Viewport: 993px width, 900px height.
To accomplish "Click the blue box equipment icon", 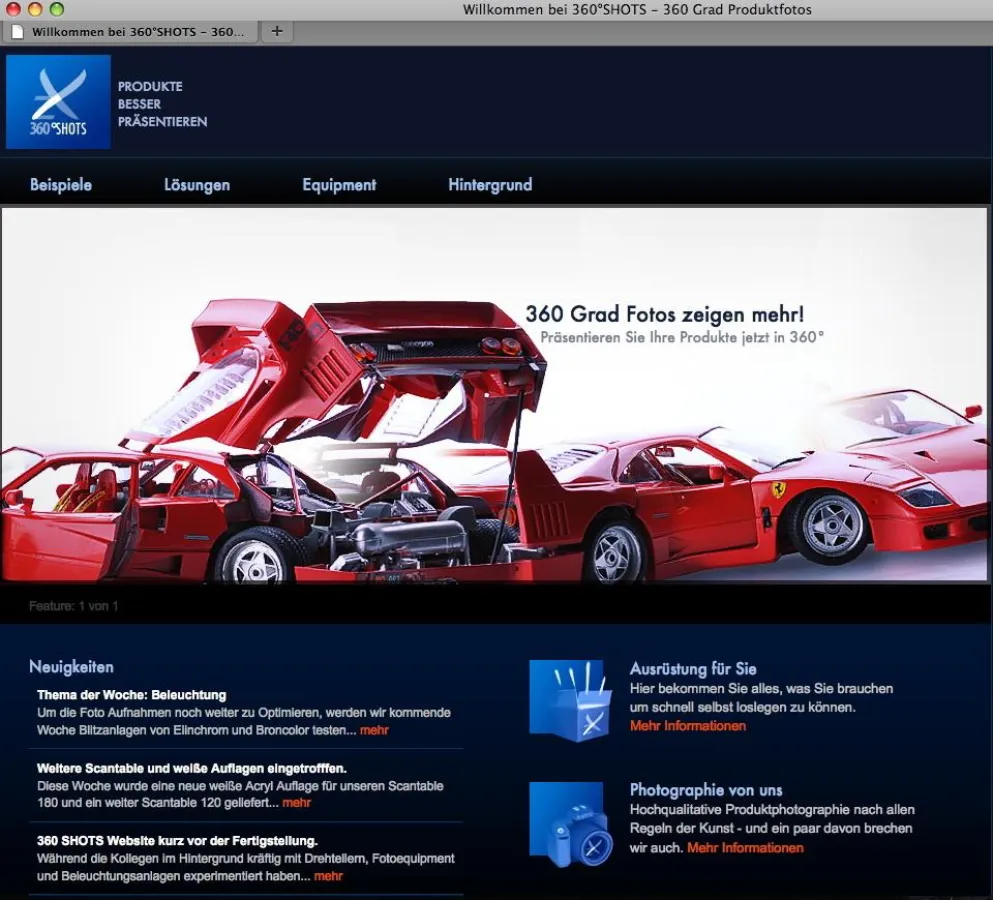I will click(x=569, y=700).
